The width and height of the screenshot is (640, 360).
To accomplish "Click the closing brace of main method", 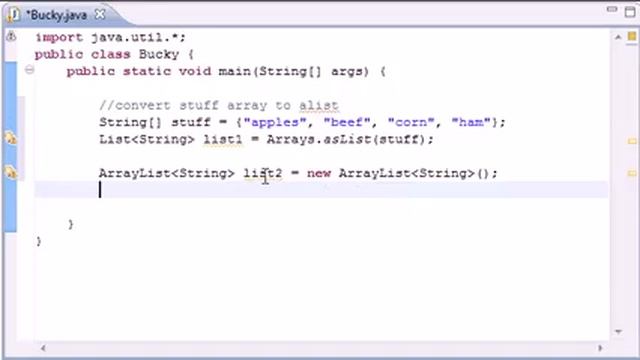I will point(71,224).
